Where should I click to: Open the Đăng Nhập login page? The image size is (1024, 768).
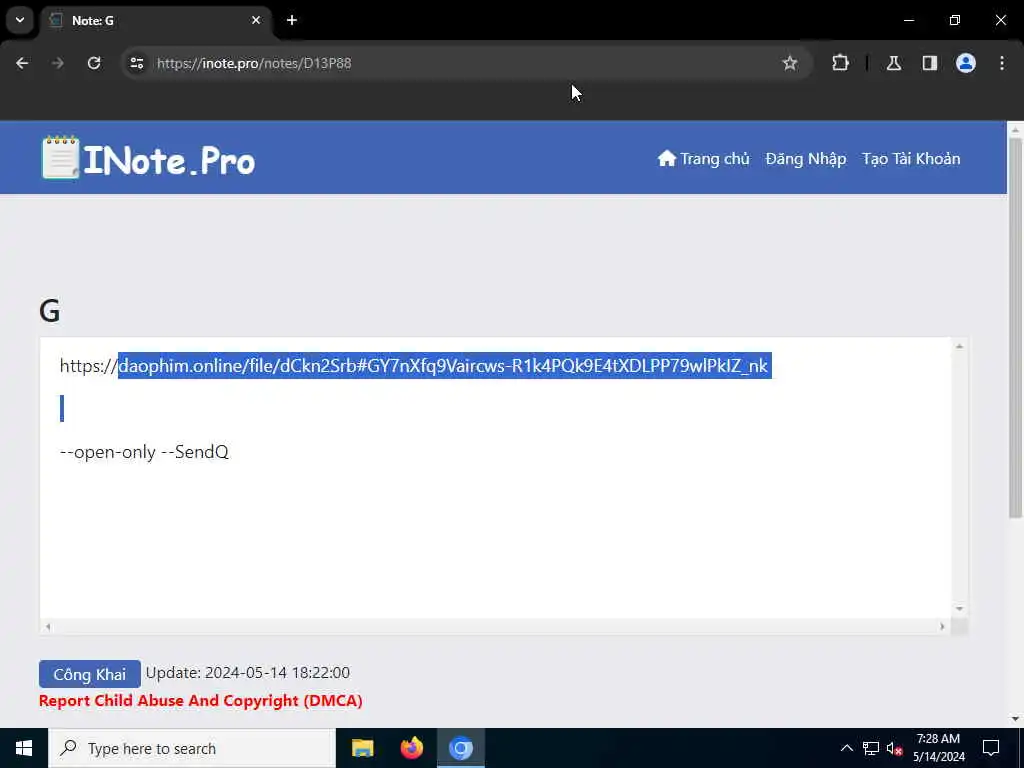[805, 159]
